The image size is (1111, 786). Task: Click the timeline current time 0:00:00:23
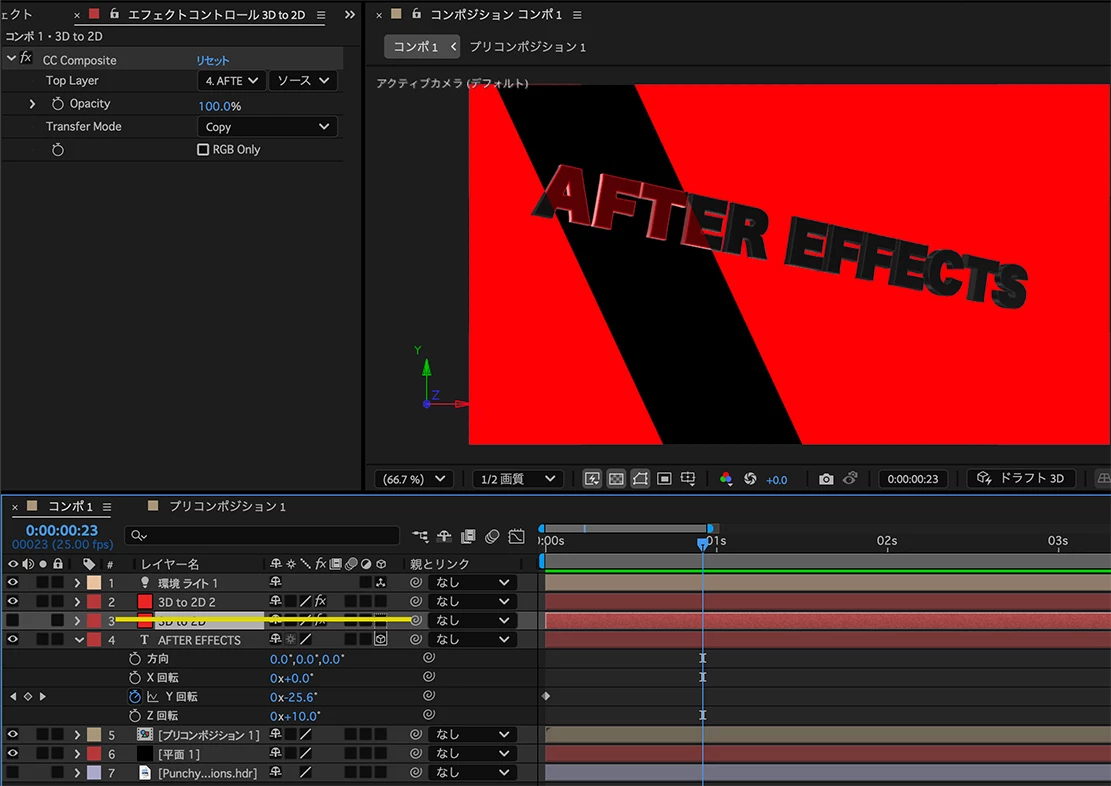(62, 530)
